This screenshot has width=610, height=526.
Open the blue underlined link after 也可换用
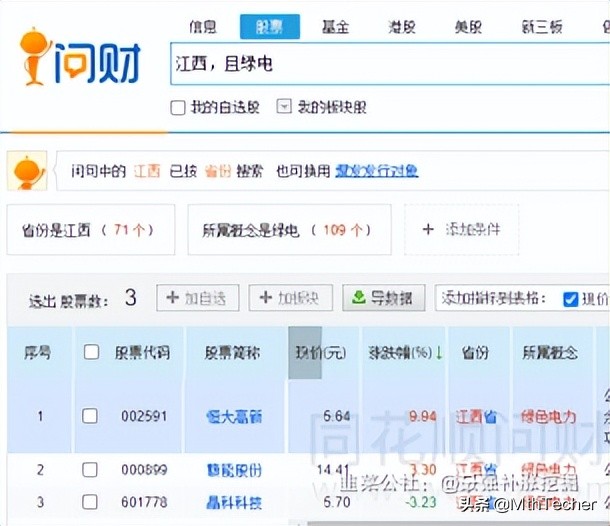(x=377, y=171)
